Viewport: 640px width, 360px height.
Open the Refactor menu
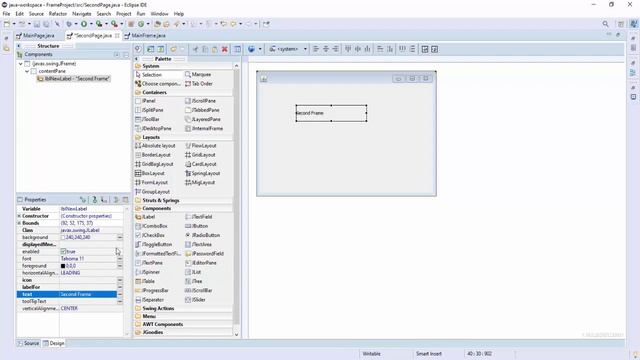coord(58,14)
